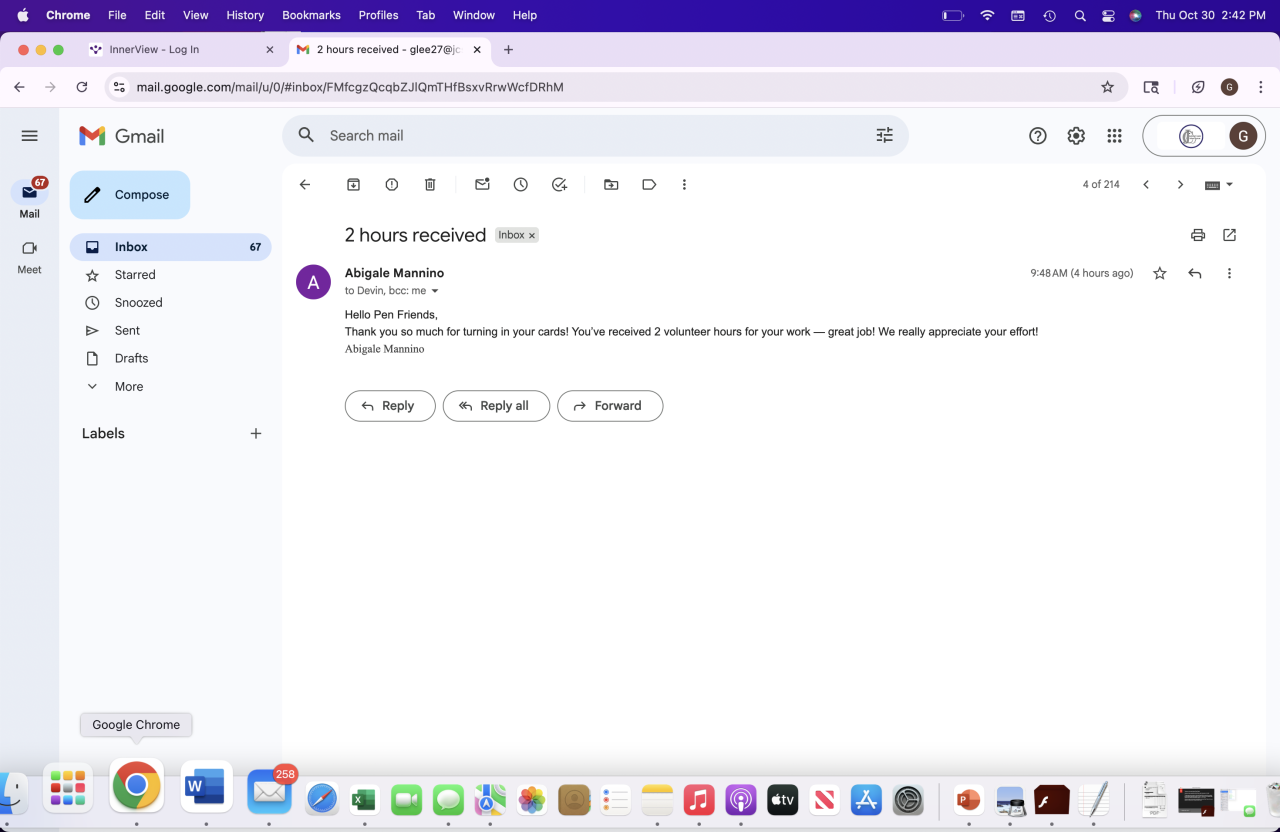Image resolution: width=1280 pixels, height=832 pixels.
Task: Delete this email with trash icon
Action: click(430, 185)
